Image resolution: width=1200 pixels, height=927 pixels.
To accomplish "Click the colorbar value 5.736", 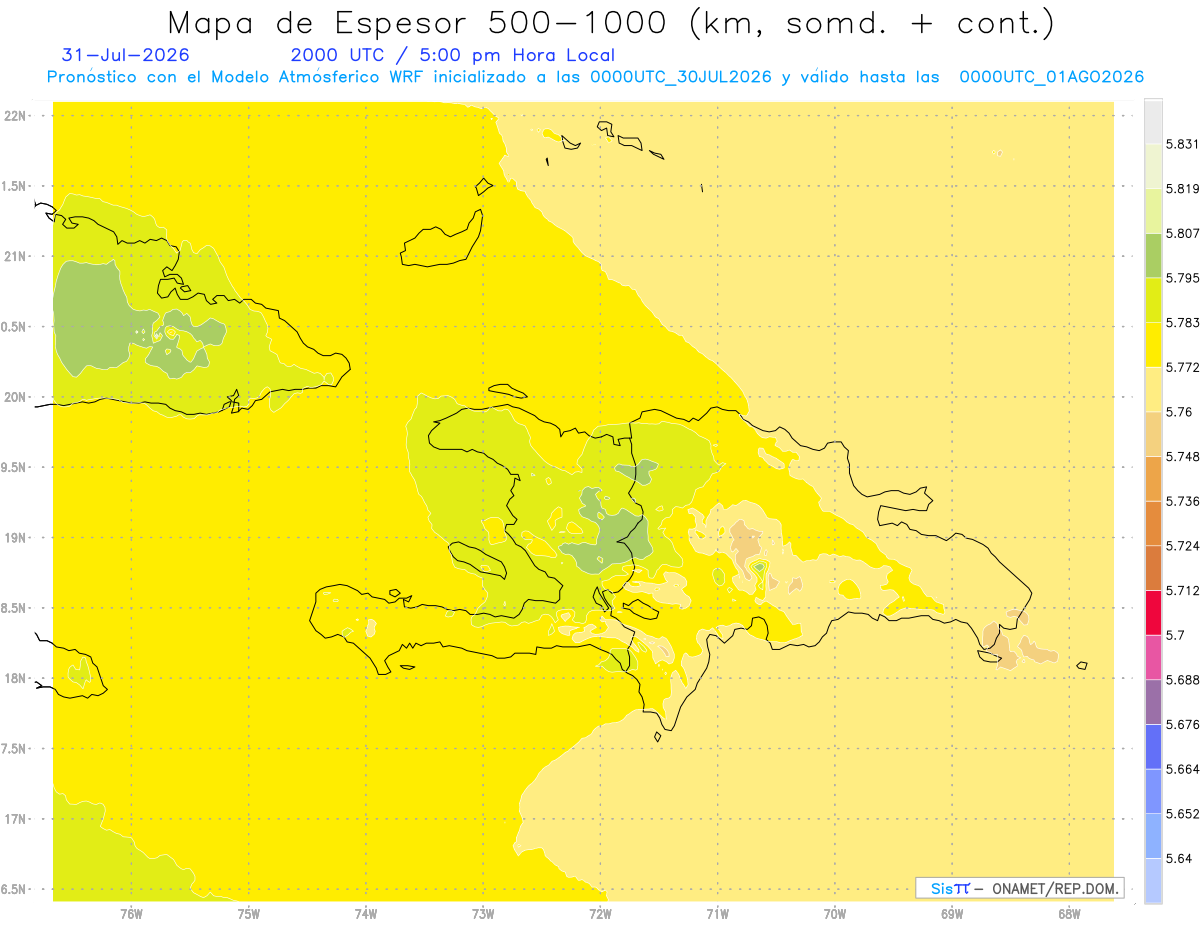I will point(1182,501).
